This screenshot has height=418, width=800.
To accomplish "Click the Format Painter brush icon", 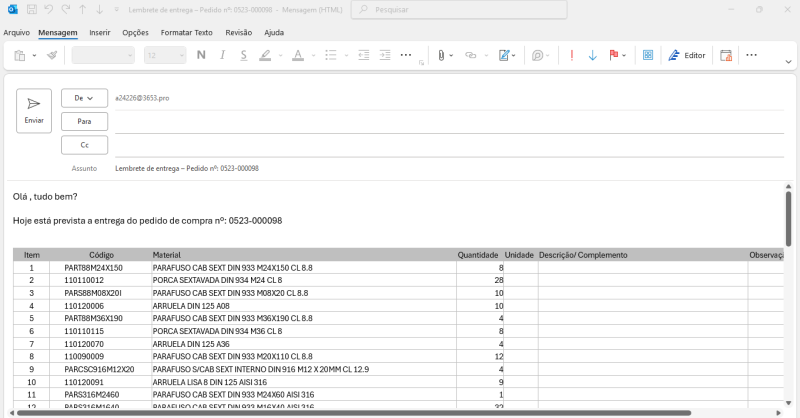I will click(52, 55).
